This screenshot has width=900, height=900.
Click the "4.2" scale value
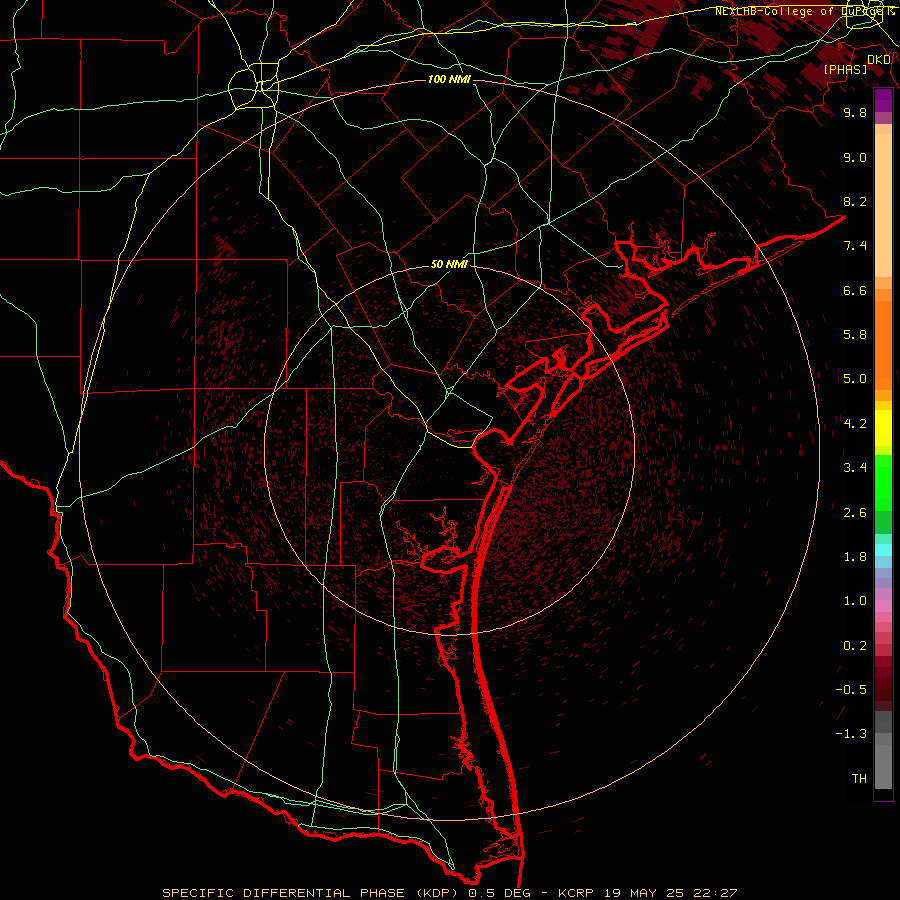855,424
